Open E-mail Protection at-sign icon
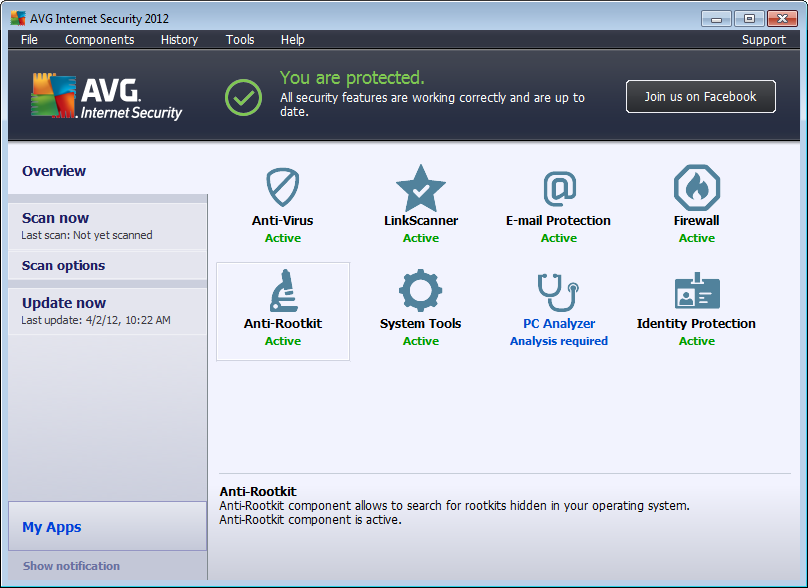Image resolution: width=808 pixels, height=588 pixels. pyautogui.click(x=559, y=188)
